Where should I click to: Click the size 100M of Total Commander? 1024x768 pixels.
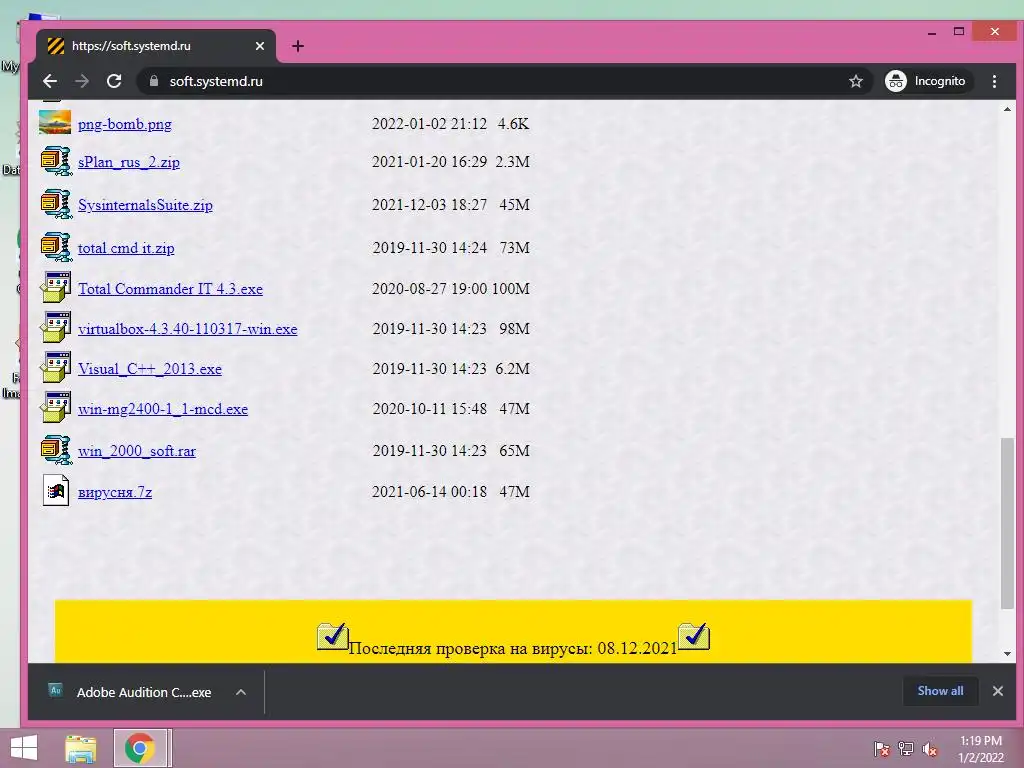pos(510,288)
